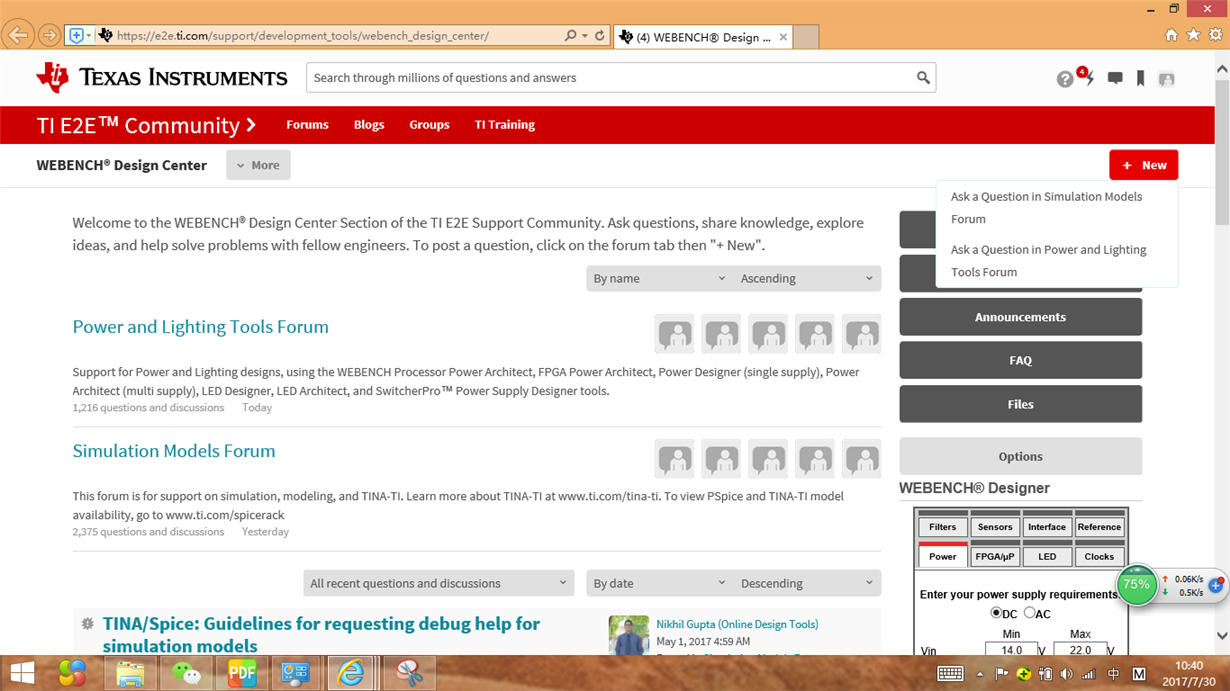1230x691 pixels.
Task: Select the AC radio button
Action: [1030, 613]
